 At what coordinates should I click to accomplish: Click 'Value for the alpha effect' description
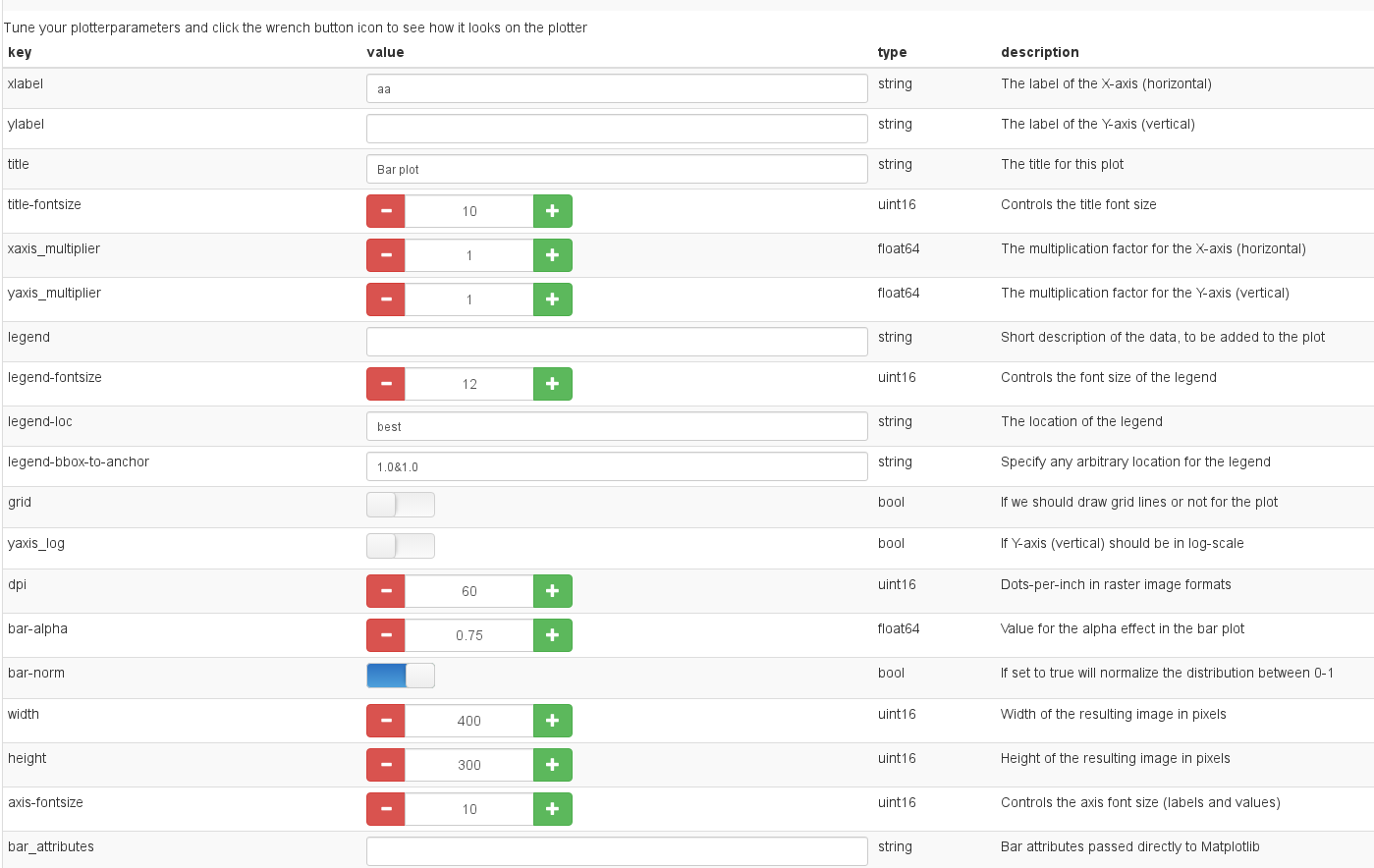[1123, 628]
